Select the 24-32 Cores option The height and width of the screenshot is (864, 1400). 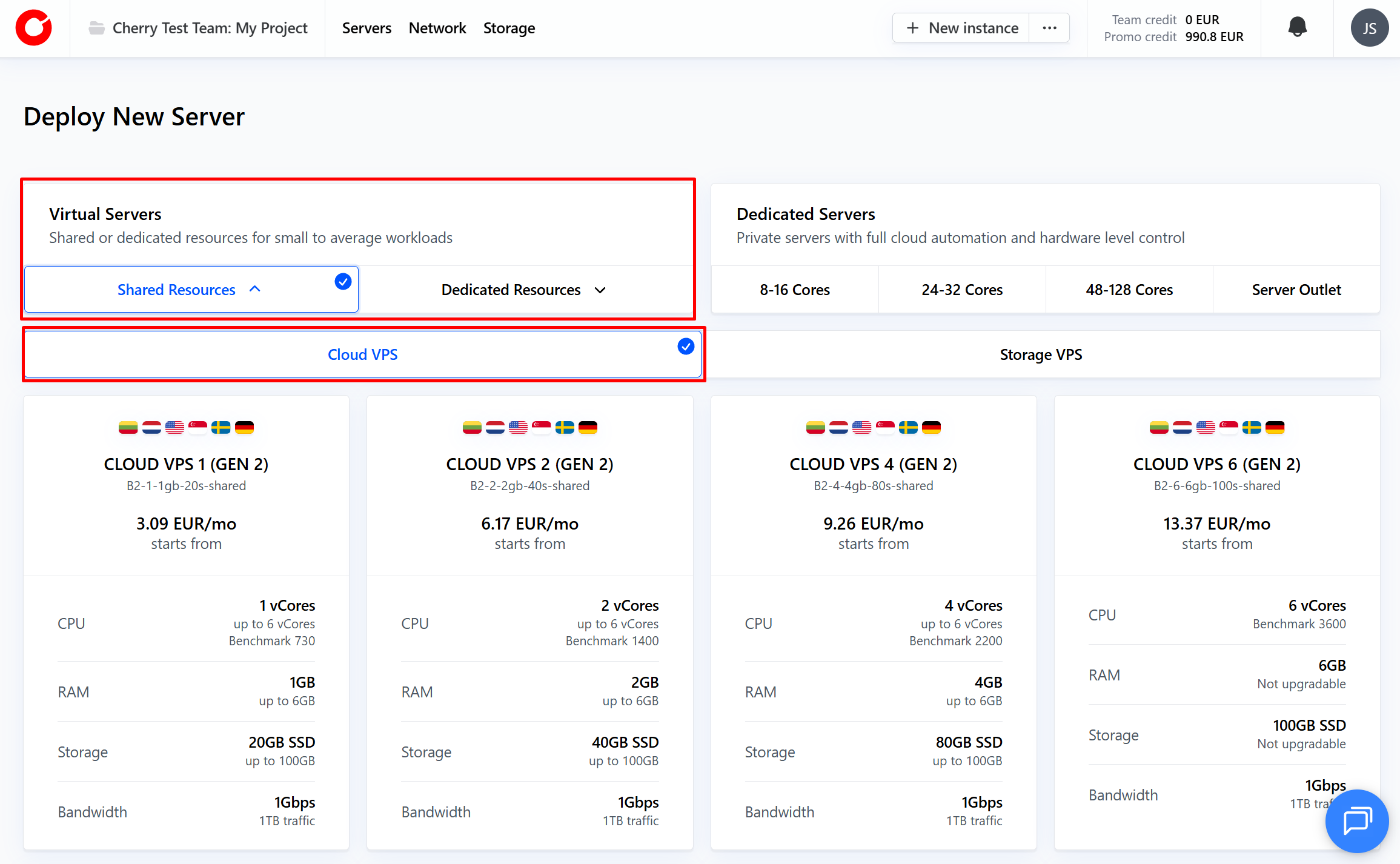962,290
